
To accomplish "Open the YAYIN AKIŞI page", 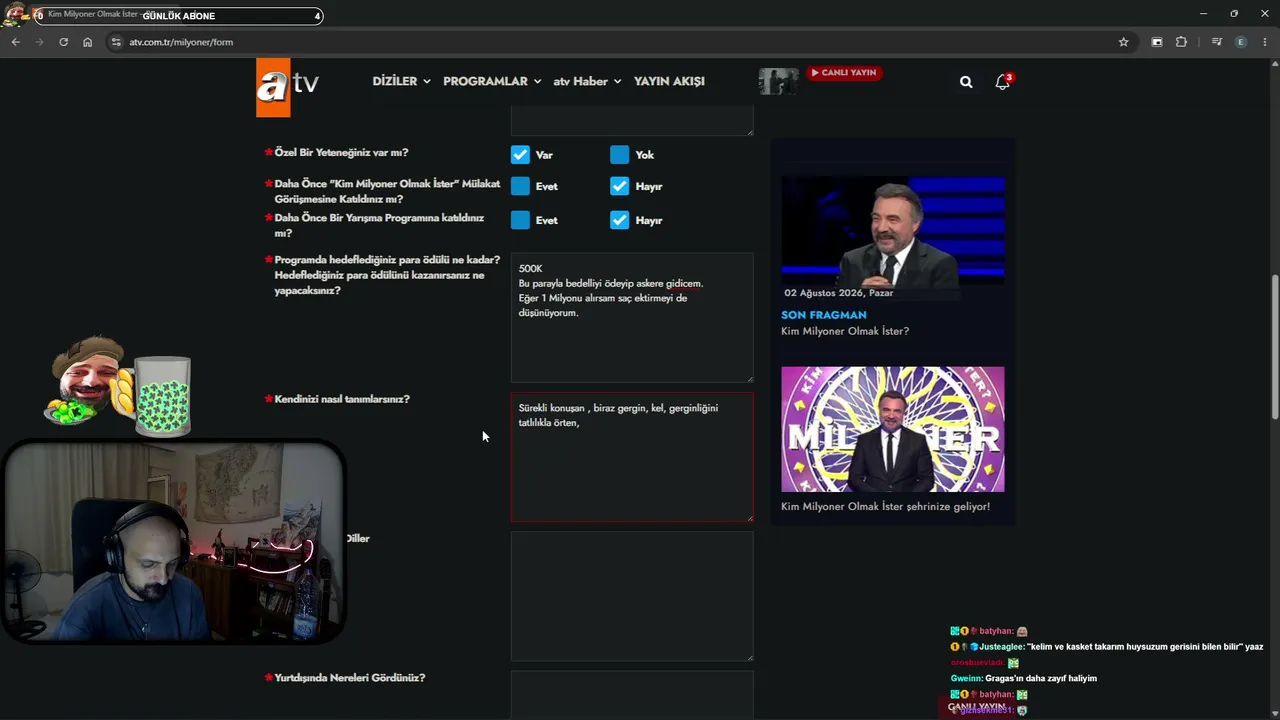I will (669, 81).
